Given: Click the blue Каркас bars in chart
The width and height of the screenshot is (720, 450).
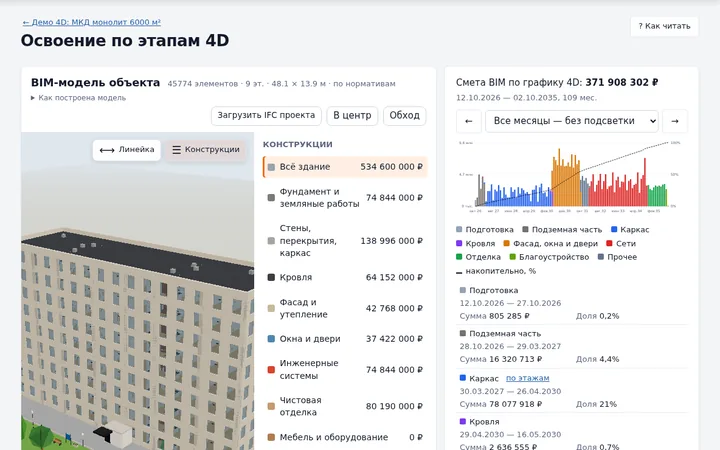Looking at the screenshot, I should (x=519, y=197).
